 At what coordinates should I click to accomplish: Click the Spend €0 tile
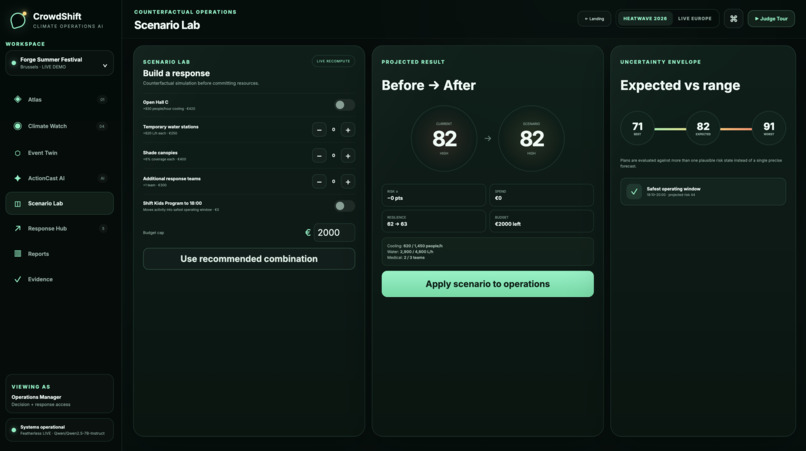tap(541, 195)
